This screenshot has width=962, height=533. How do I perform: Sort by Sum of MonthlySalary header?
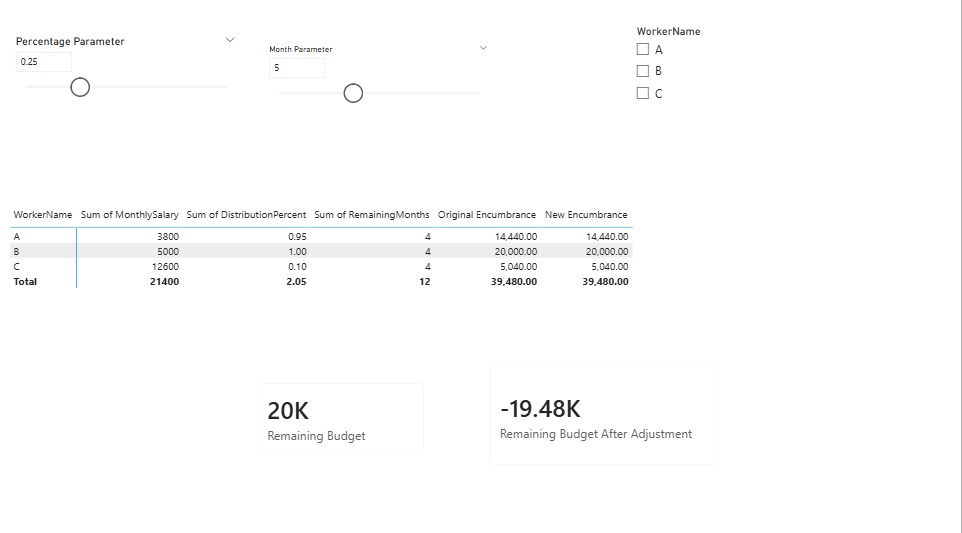tap(129, 215)
